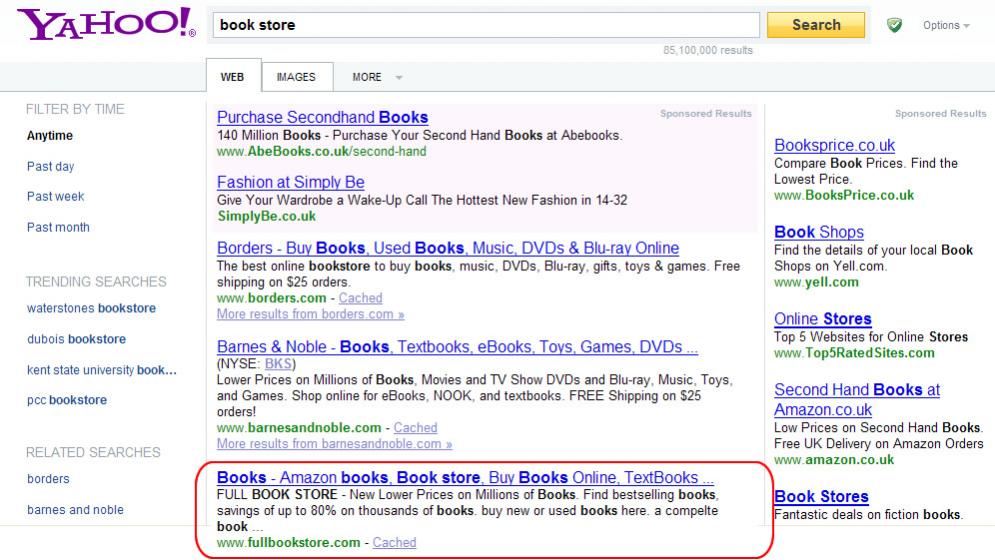Open 'Fashion at Simply Be' sponsored result
Image resolution: width=995 pixels, height=560 pixels.
pos(291,182)
